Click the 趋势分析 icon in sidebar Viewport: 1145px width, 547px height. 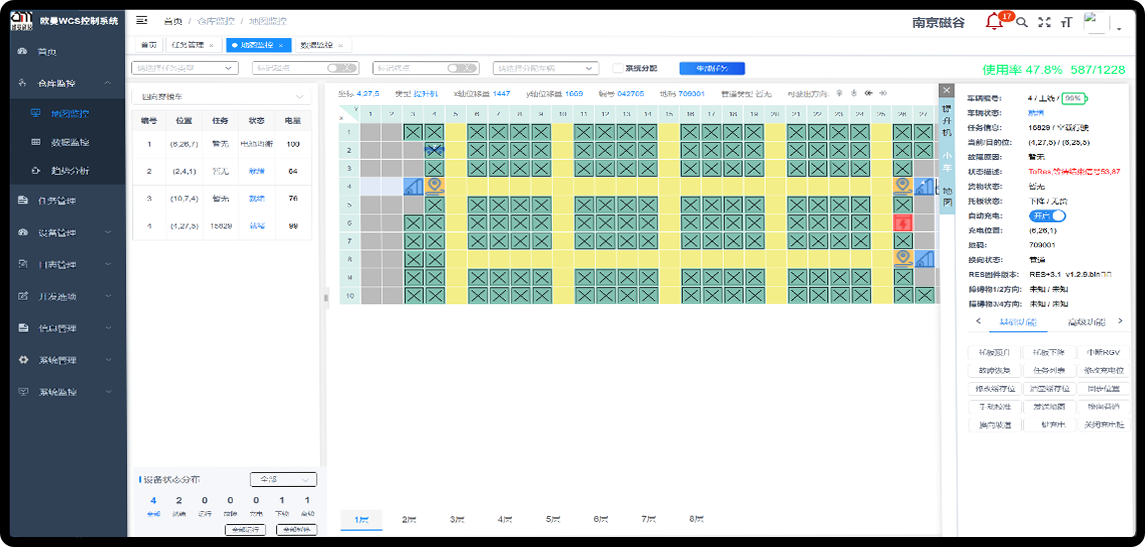[x=36, y=171]
